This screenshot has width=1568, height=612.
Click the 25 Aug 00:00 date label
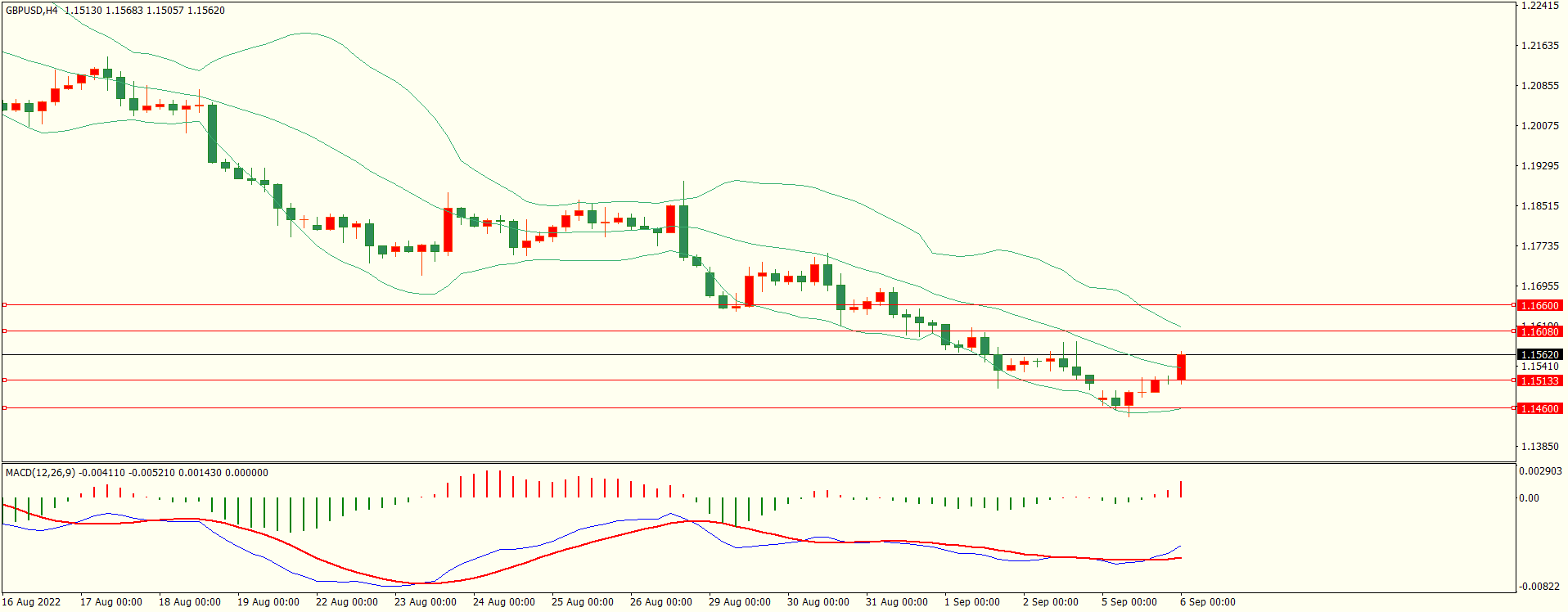[583, 602]
